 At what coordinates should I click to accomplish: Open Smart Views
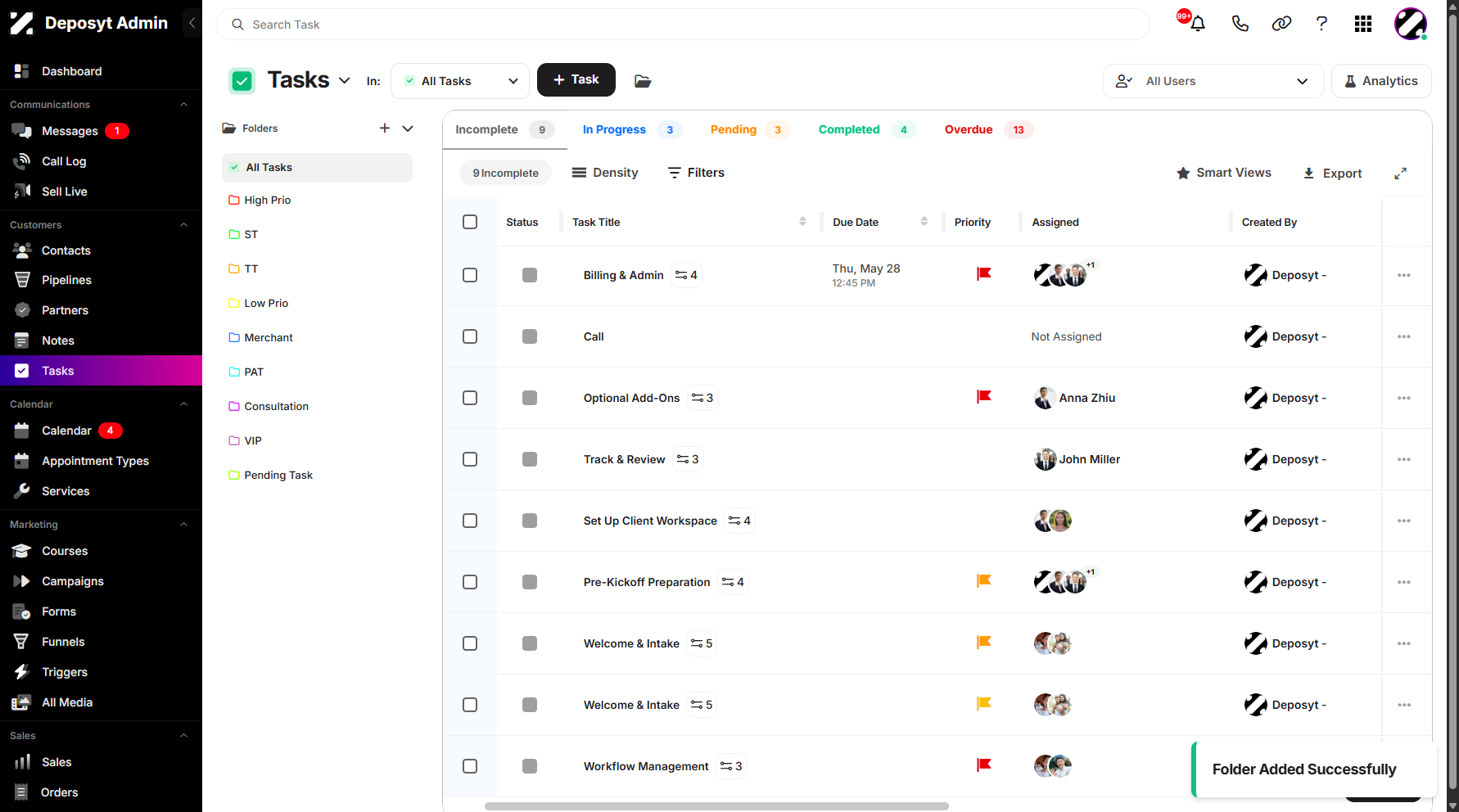point(1224,173)
